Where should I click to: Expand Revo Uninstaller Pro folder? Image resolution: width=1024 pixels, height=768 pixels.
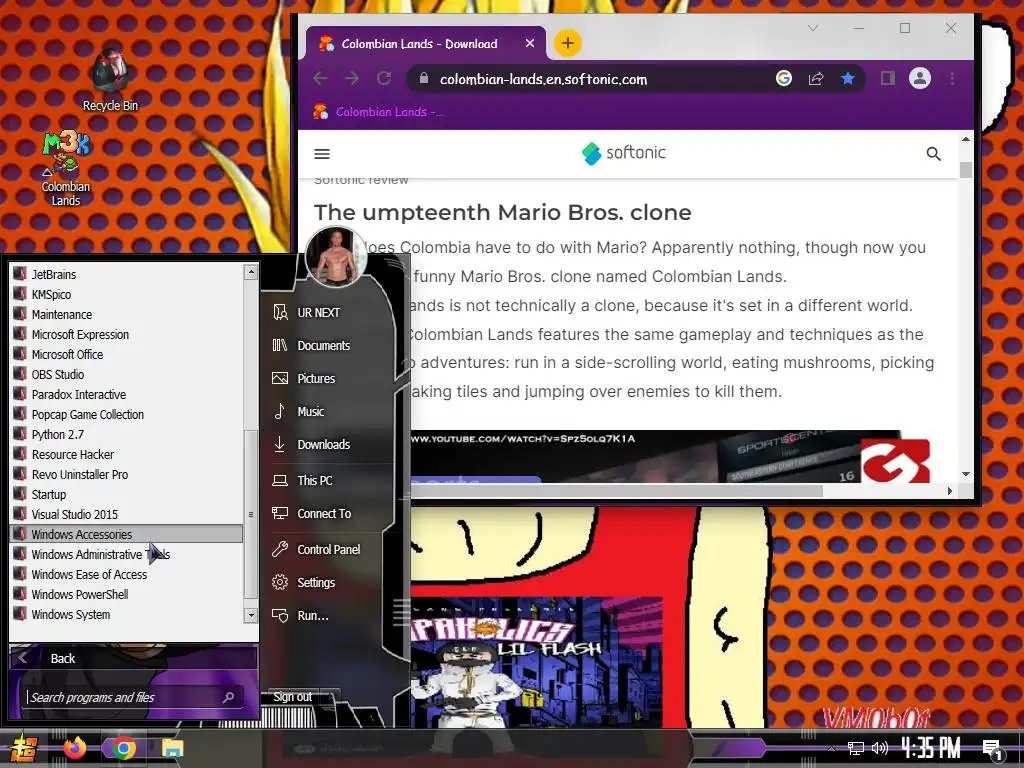tap(127, 475)
